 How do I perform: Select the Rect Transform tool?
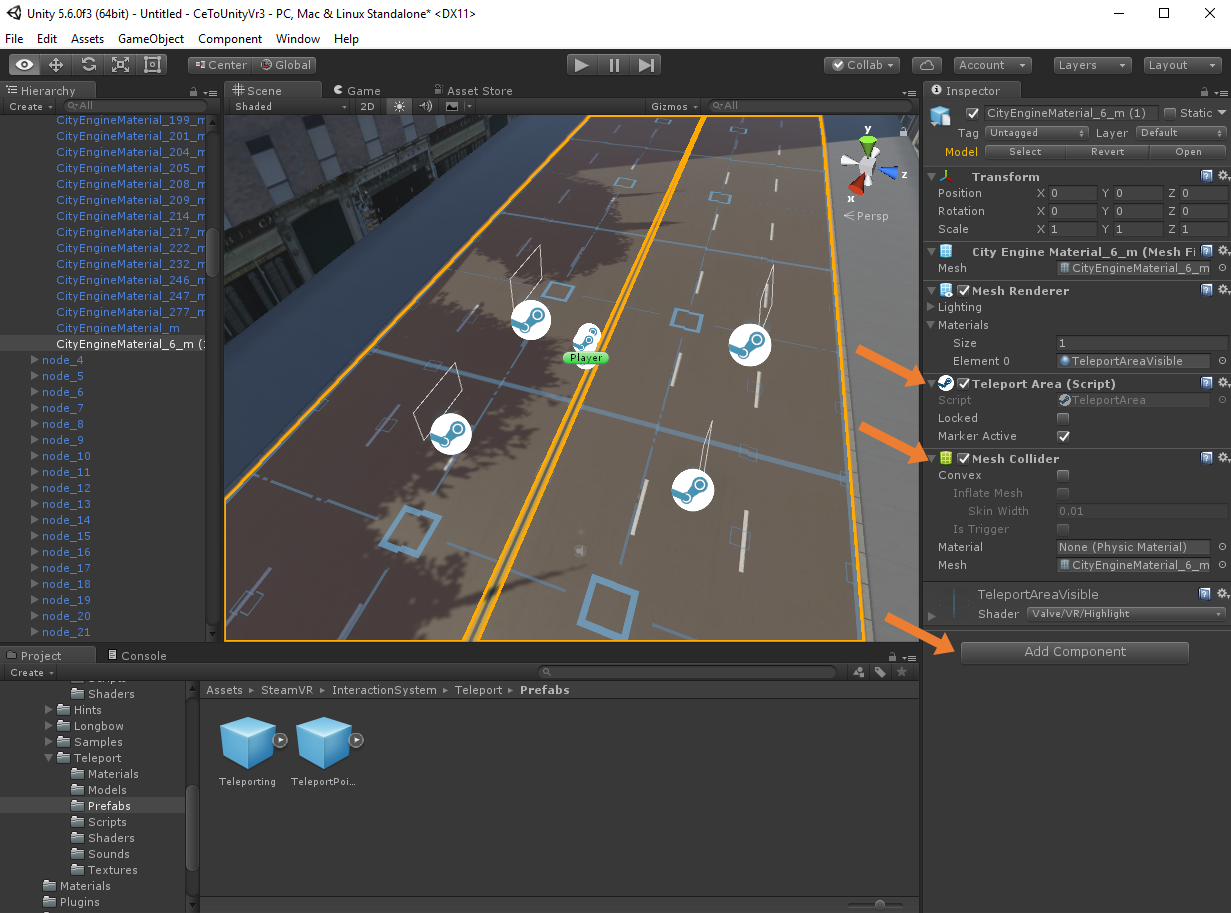153,65
